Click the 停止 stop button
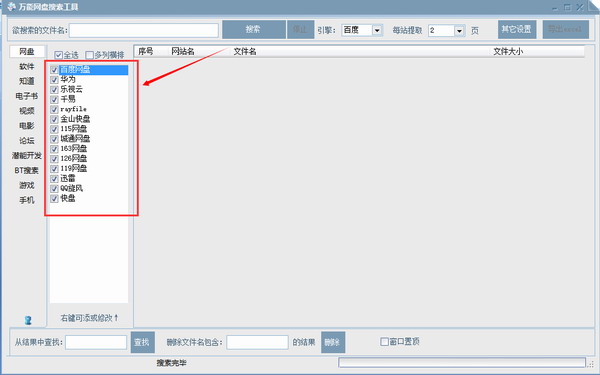Image resolution: width=600 pixels, height=375 pixels. point(300,29)
